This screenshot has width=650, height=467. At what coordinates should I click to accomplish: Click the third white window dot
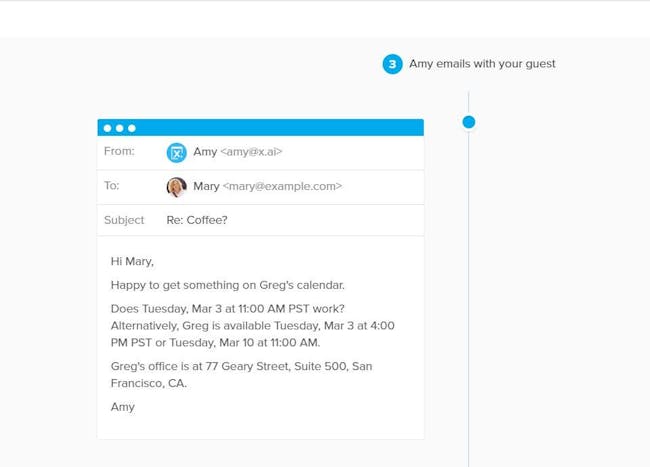click(132, 128)
